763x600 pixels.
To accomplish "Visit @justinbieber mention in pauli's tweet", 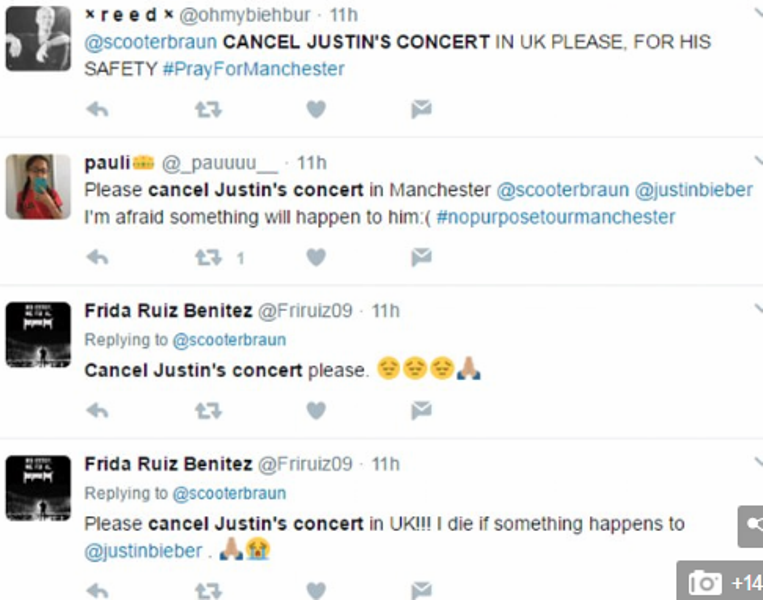I will [x=694, y=189].
